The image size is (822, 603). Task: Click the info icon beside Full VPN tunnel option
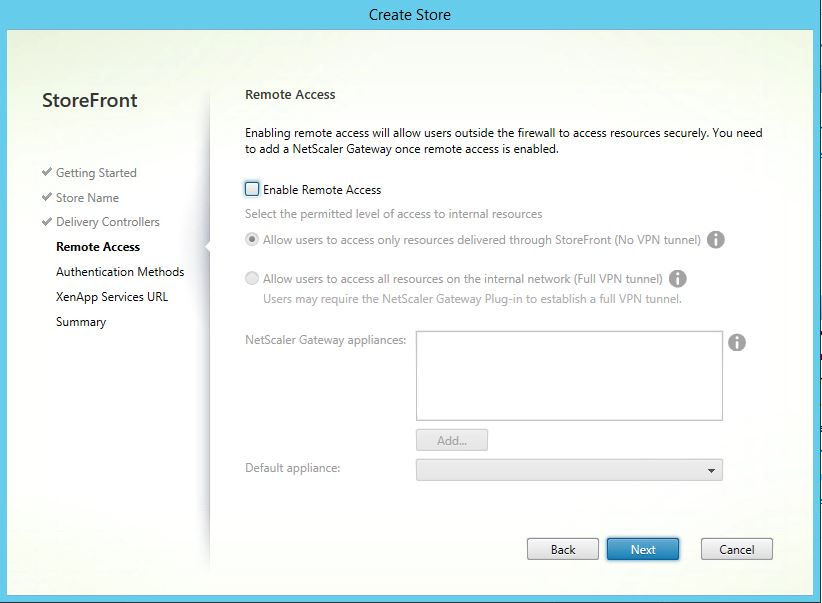pos(677,278)
